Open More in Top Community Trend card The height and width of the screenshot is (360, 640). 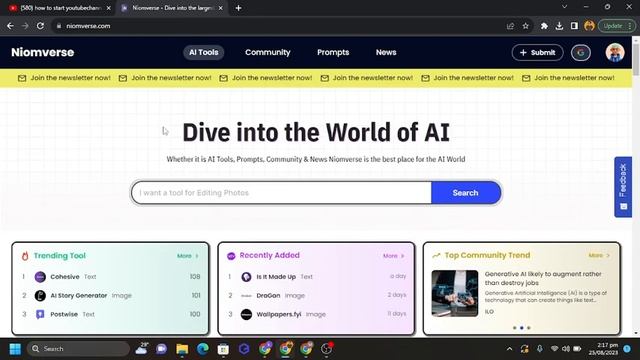tap(599, 256)
